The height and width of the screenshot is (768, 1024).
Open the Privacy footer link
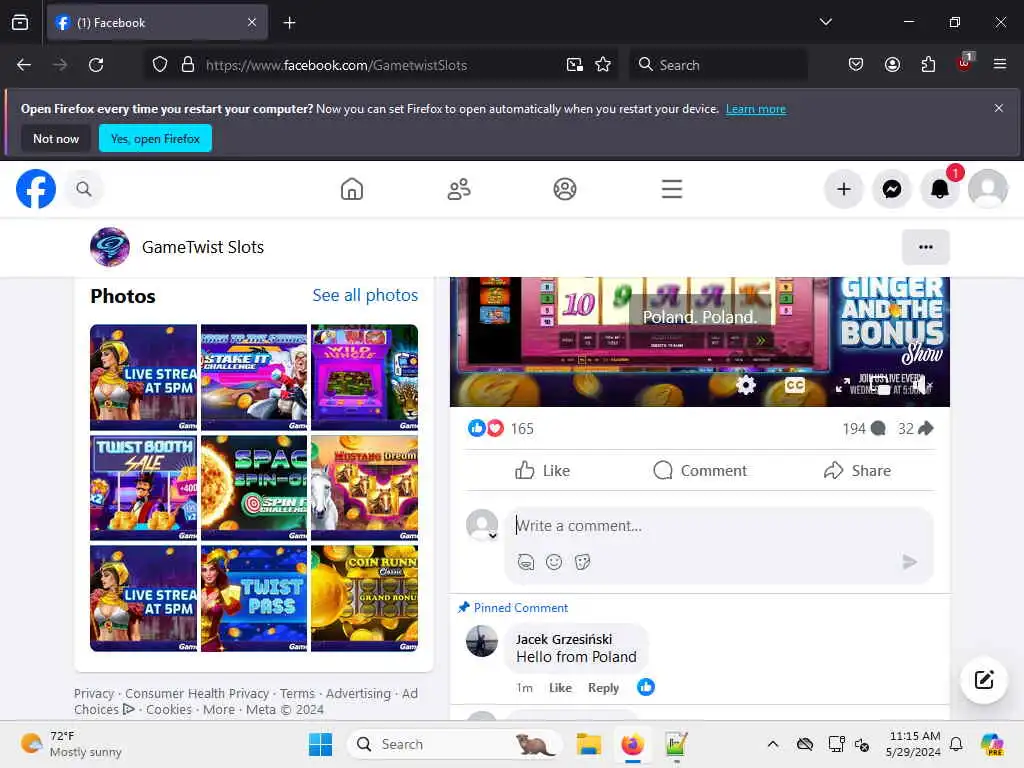[94, 694]
